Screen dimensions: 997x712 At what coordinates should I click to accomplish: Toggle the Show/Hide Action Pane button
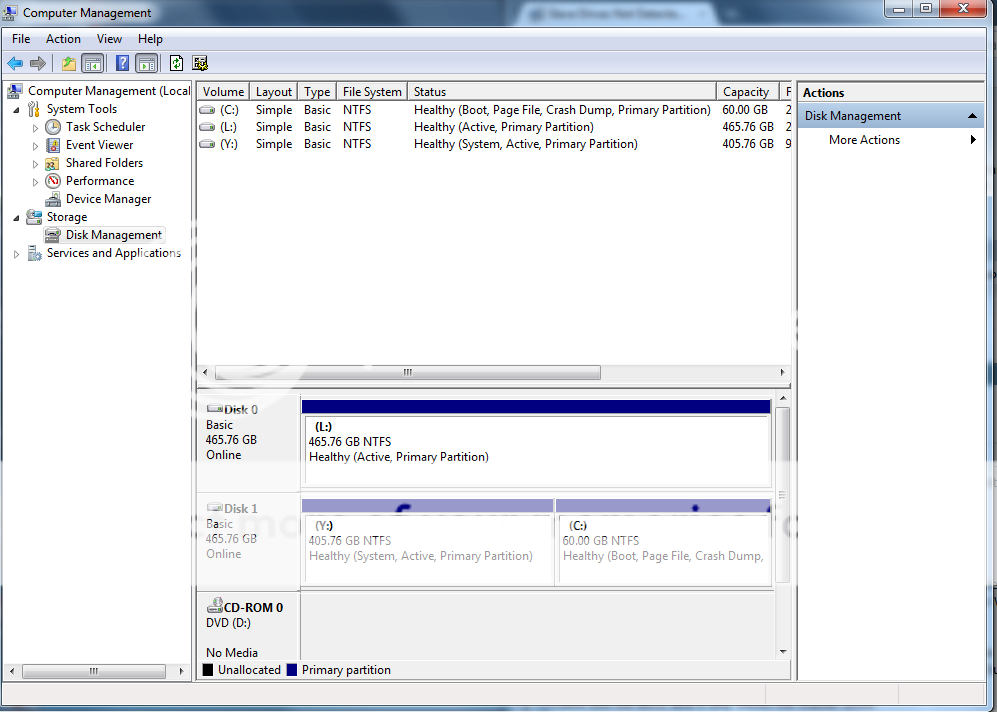pyautogui.click(x=147, y=63)
